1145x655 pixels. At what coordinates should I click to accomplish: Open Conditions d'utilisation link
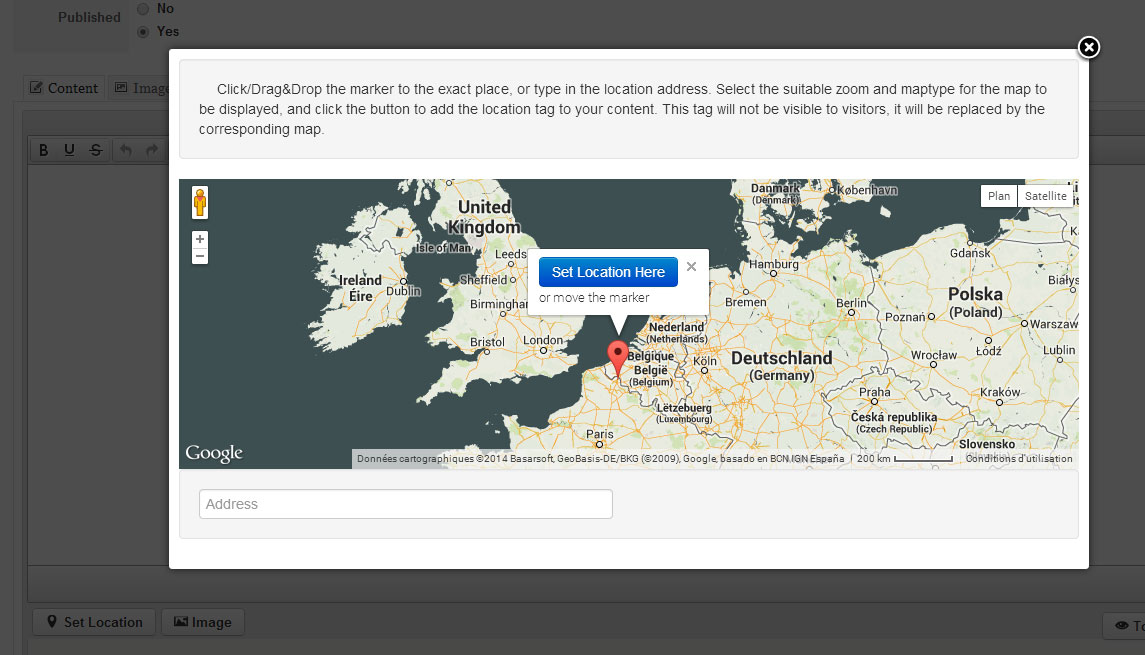(1019, 459)
